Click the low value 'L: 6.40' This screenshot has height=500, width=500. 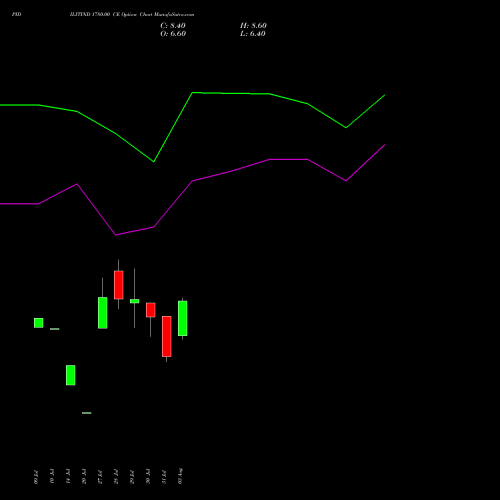(253, 34)
